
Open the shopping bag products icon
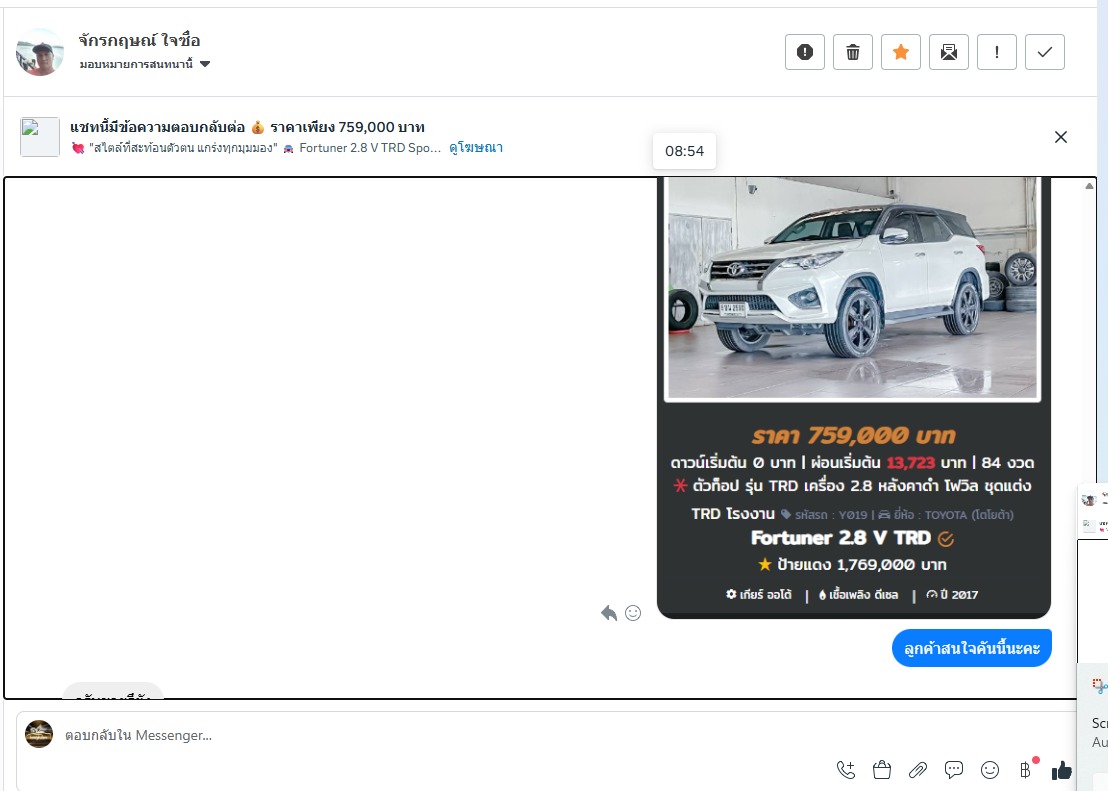click(882, 770)
